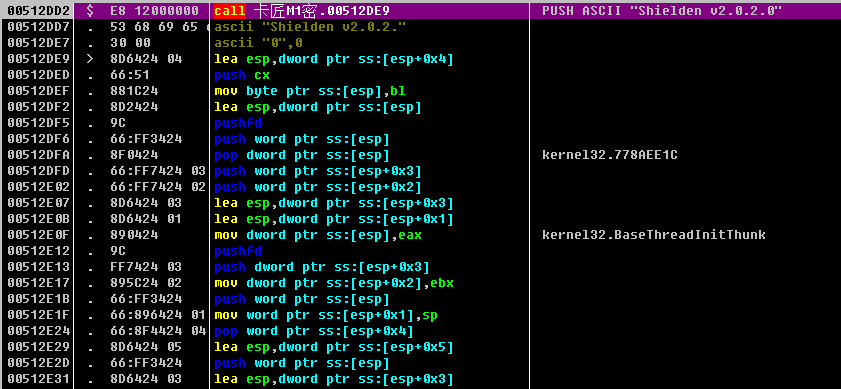
Task: Click the ascii "Shielden v2.0.2." line
Action: [310, 26]
